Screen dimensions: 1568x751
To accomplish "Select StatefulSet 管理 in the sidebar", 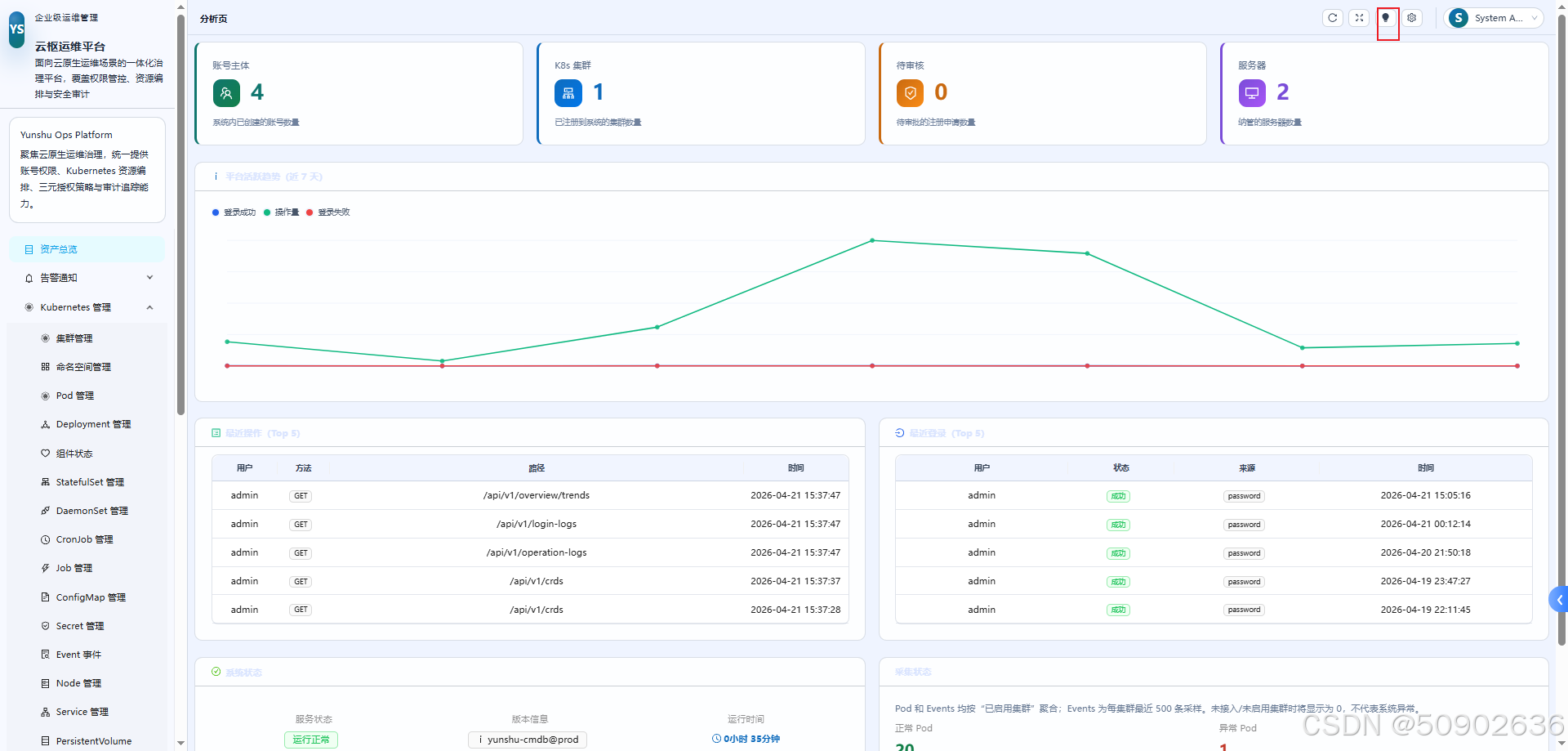I will (x=87, y=482).
